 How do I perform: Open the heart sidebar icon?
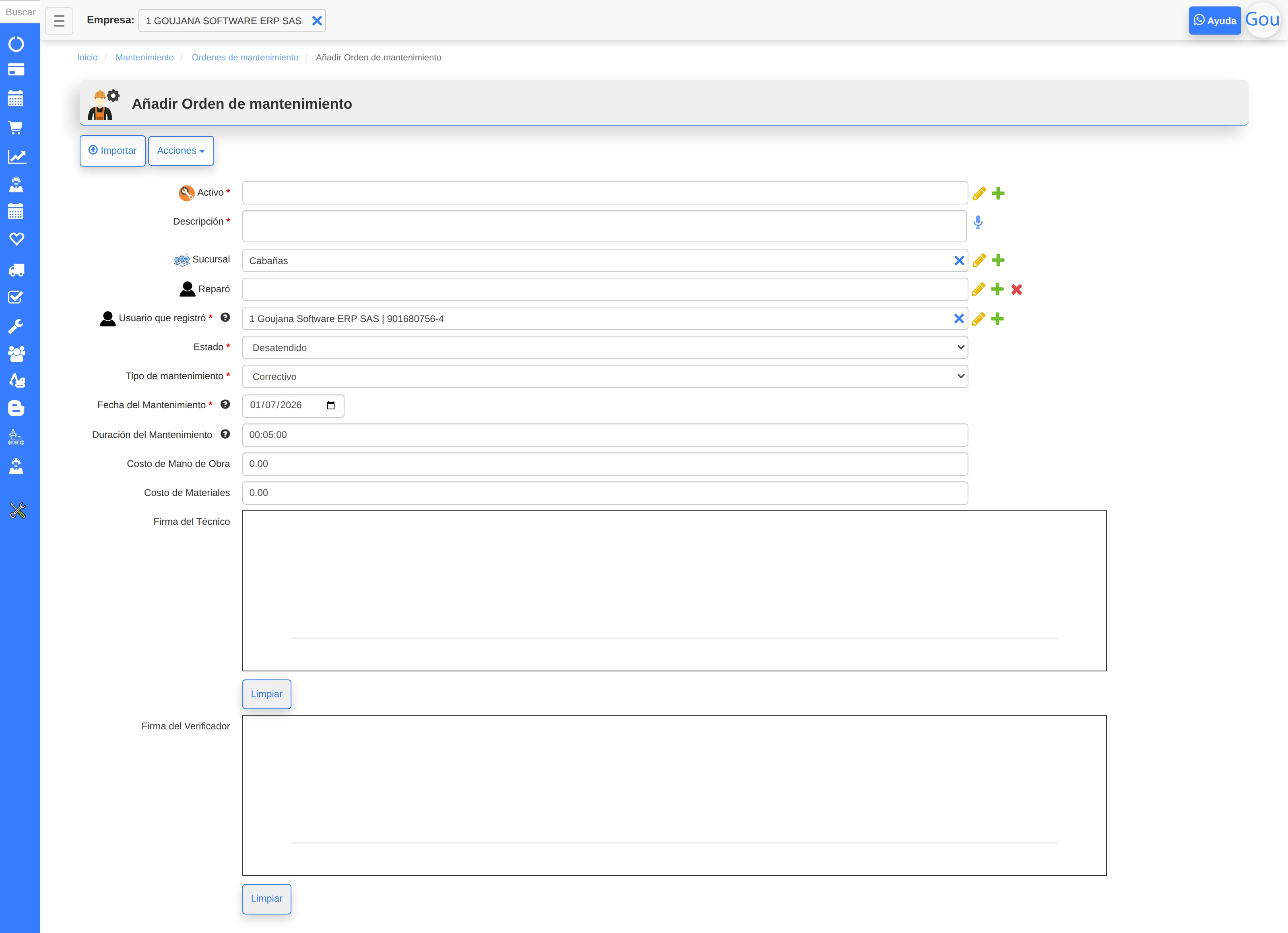(17, 239)
